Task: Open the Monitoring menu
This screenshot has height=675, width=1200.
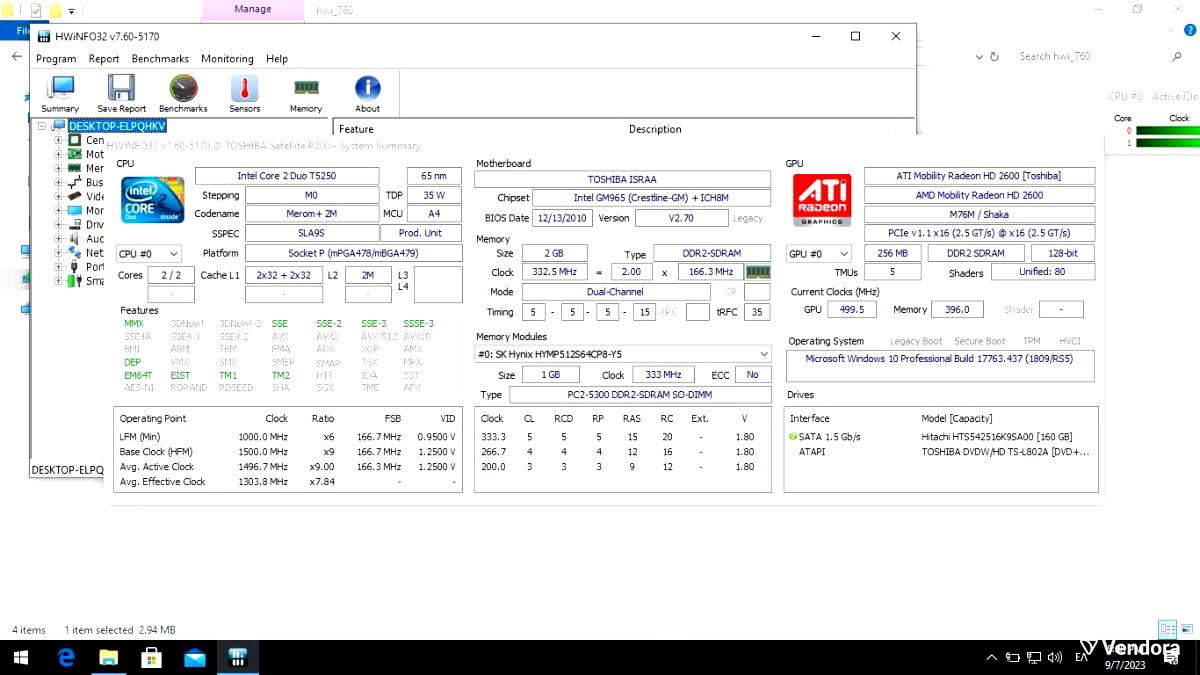Action: click(x=227, y=59)
